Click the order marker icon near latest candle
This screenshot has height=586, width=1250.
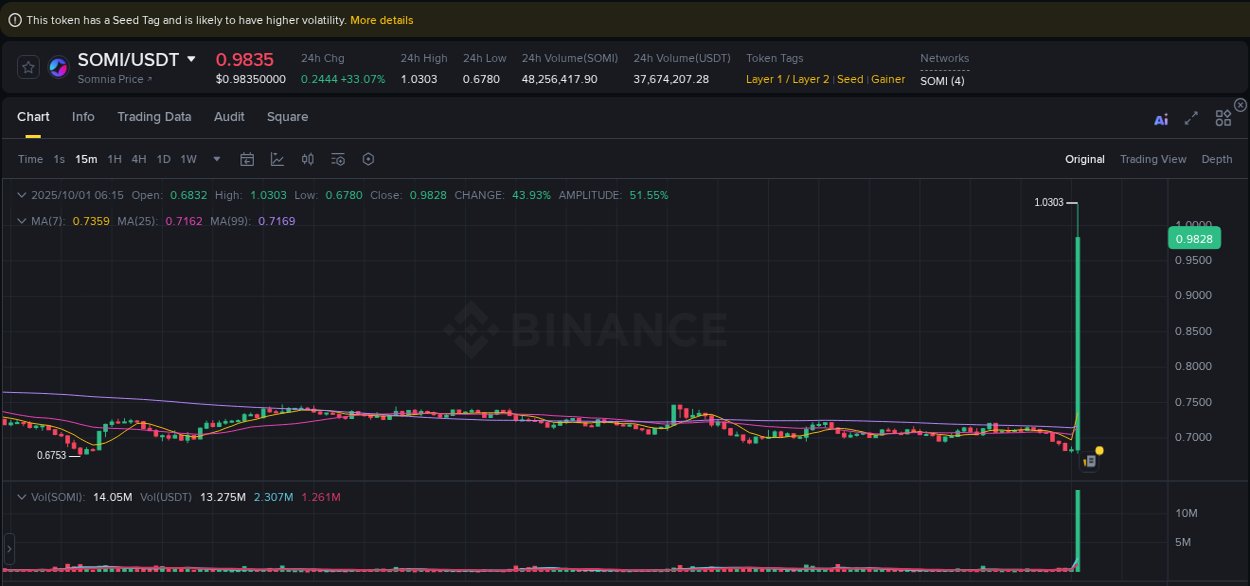click(x=1089, y=461)
